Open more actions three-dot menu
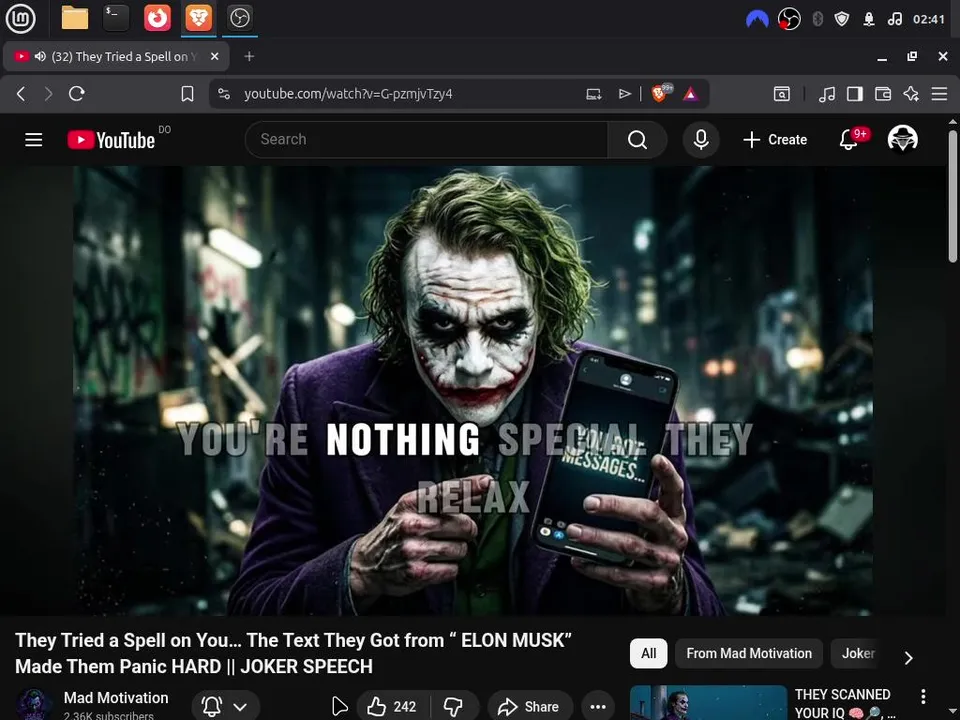Screen dimensions: 960x720 (x=598, y=707)
